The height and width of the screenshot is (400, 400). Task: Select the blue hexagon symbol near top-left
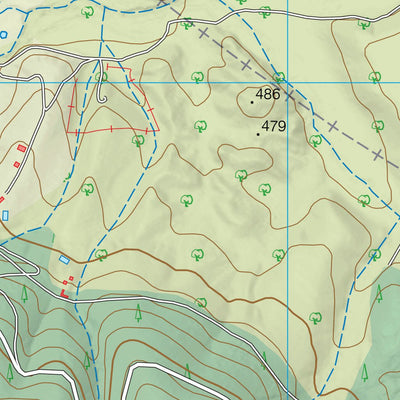pos(3,34)
